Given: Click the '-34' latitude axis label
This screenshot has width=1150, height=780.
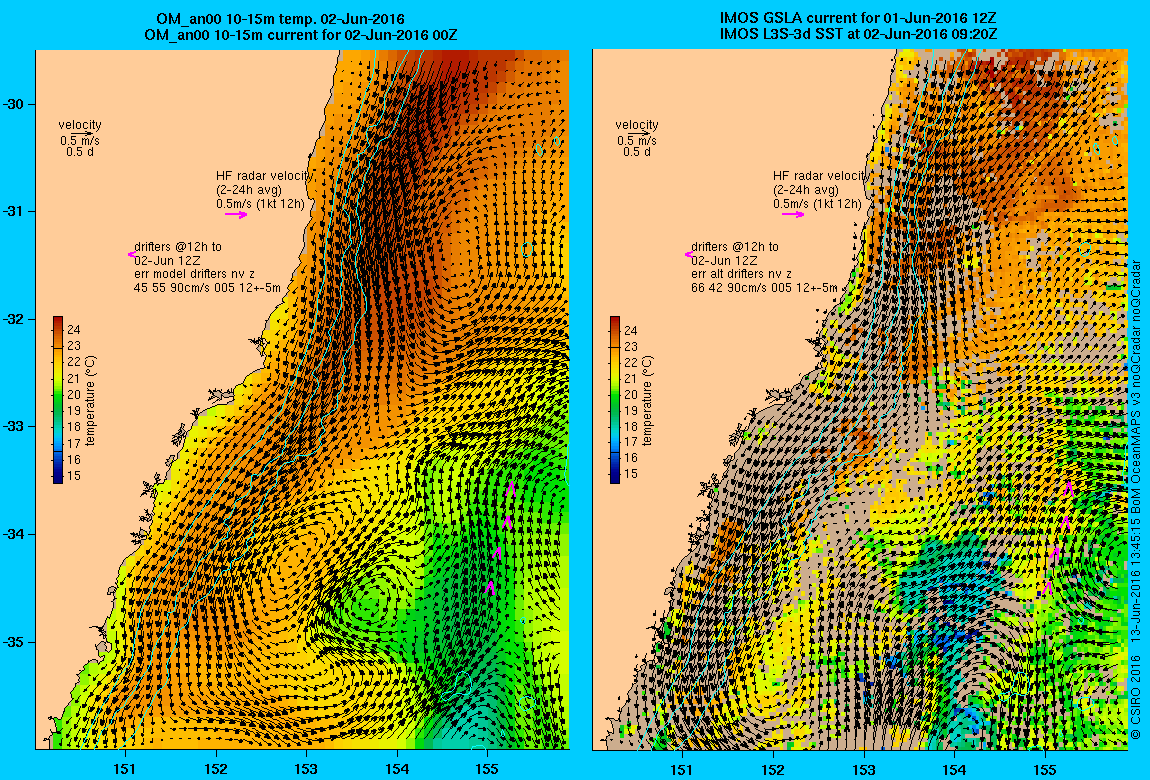Looking at the screenshot, I should pos(12,534).
